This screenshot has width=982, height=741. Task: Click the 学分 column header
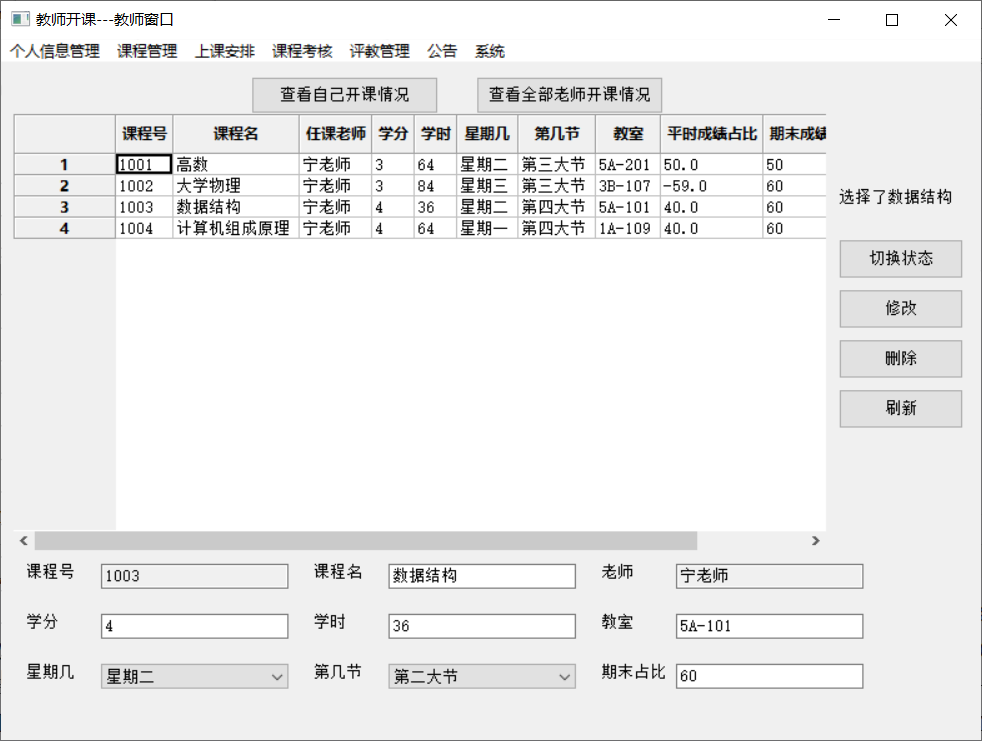pos(393,134)
